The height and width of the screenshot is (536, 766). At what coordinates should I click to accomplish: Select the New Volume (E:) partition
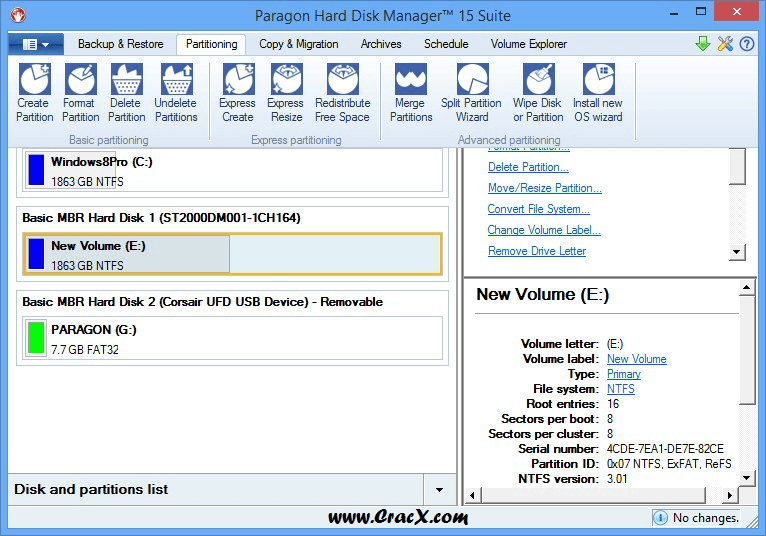click(233, 254)
